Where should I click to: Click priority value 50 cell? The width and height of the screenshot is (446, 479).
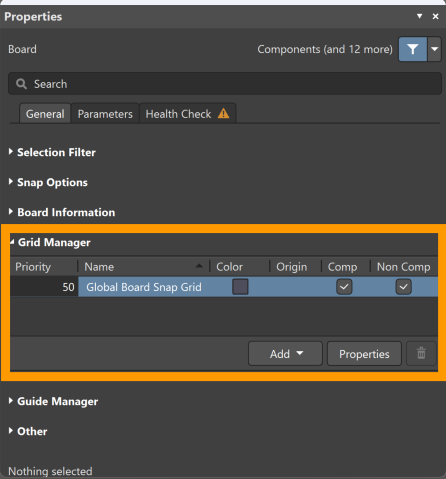tap(44, 287)
